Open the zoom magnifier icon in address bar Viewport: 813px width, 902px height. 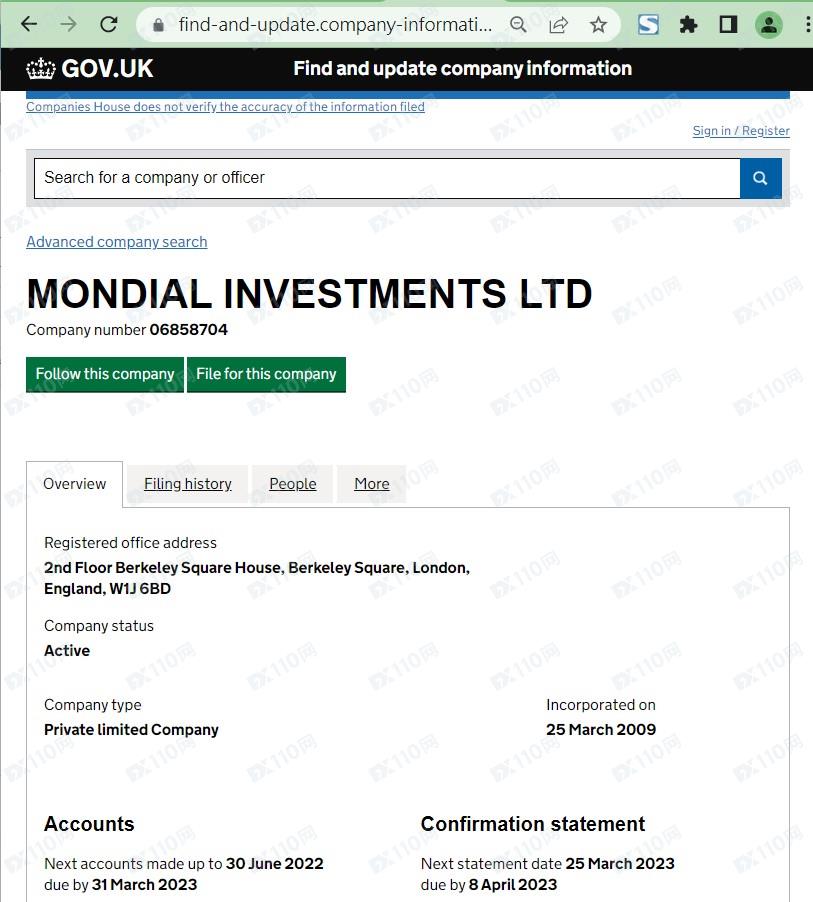[x=518, y=24]
